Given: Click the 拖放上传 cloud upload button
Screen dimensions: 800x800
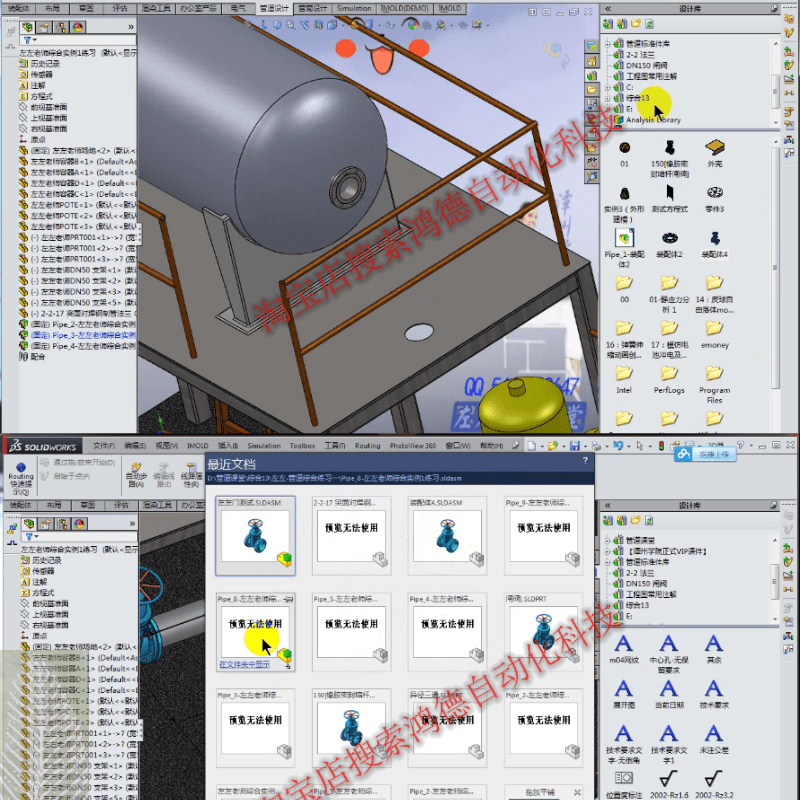Looking at the screenshot, I should coord(706,454).
